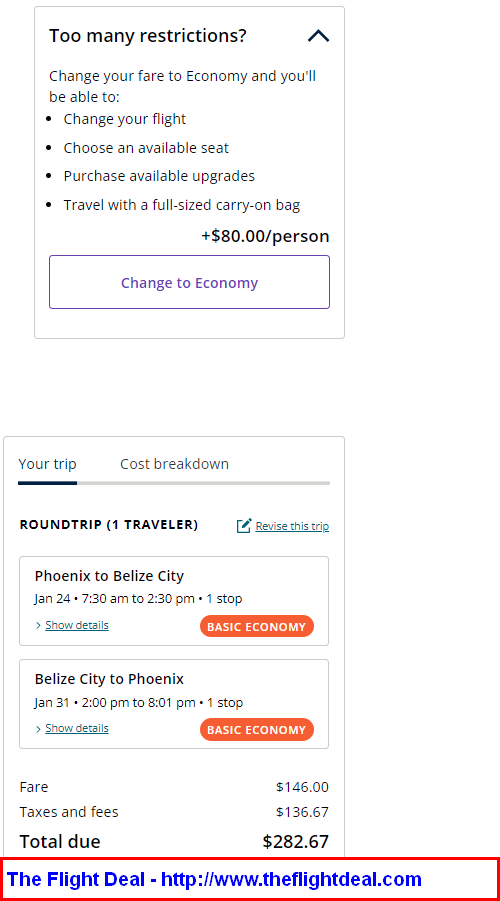Click Basic Economy badge on outbound flight
Screen dimensions: 500x901
pyautogui.click(x=257, y=626)
